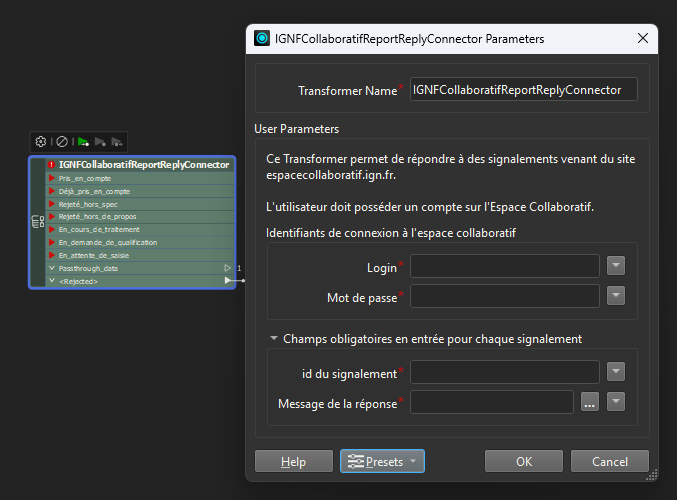Click the Help button
Viewport: 677px width, 500px height.
(294, 461)
